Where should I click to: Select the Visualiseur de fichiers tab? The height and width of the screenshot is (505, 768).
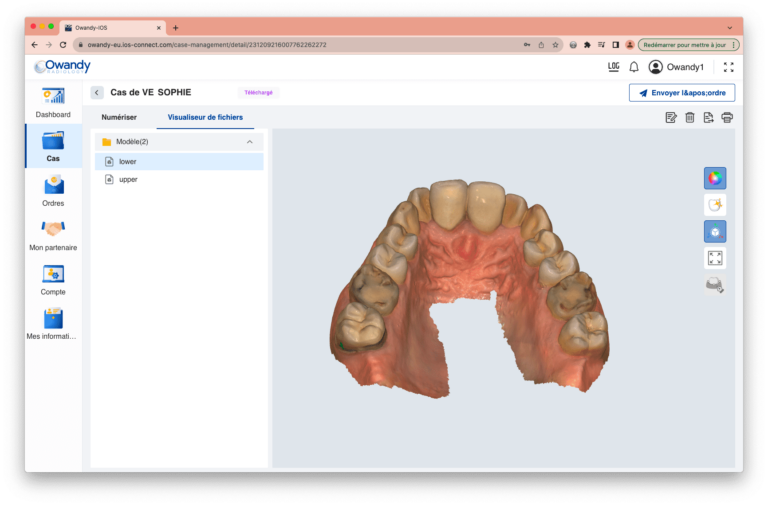coord(205,117)
